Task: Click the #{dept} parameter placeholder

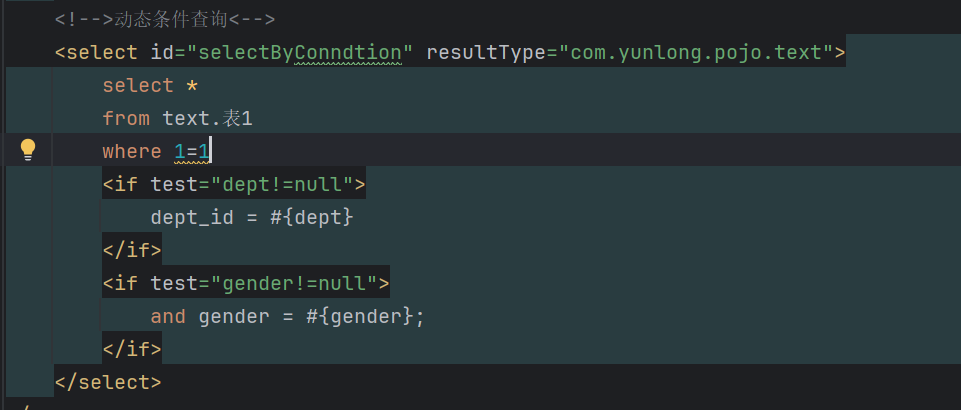Action: pyautogui.click(x=312, y=218)
